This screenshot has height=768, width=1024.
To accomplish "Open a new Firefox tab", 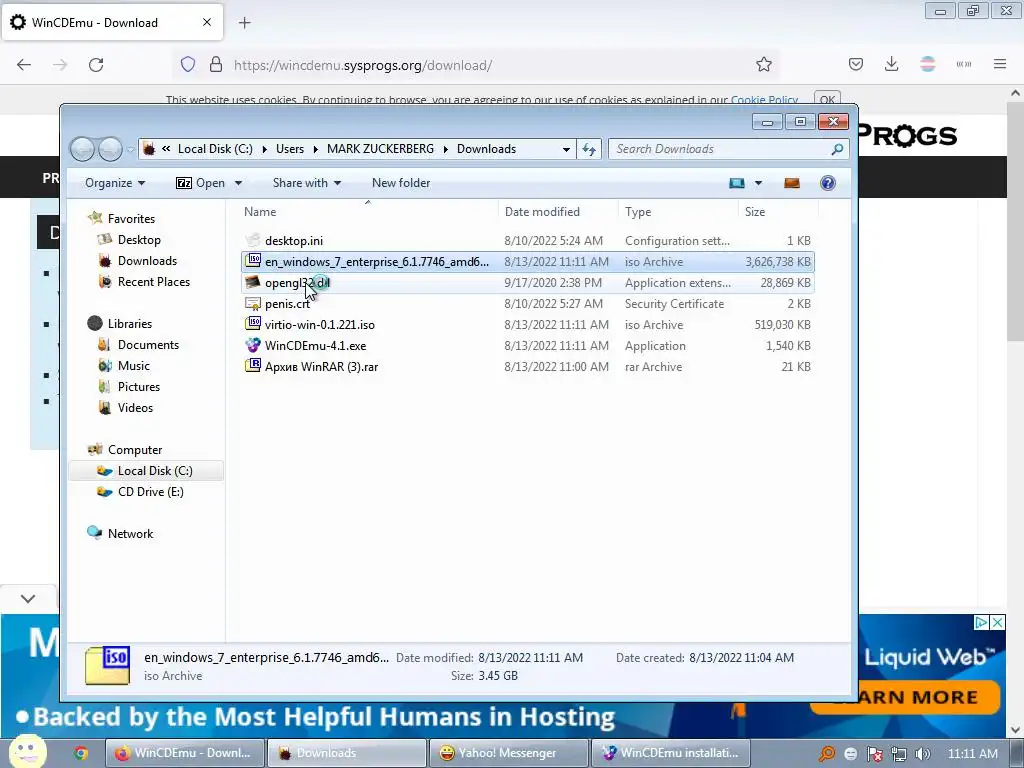I will [244, 23].
